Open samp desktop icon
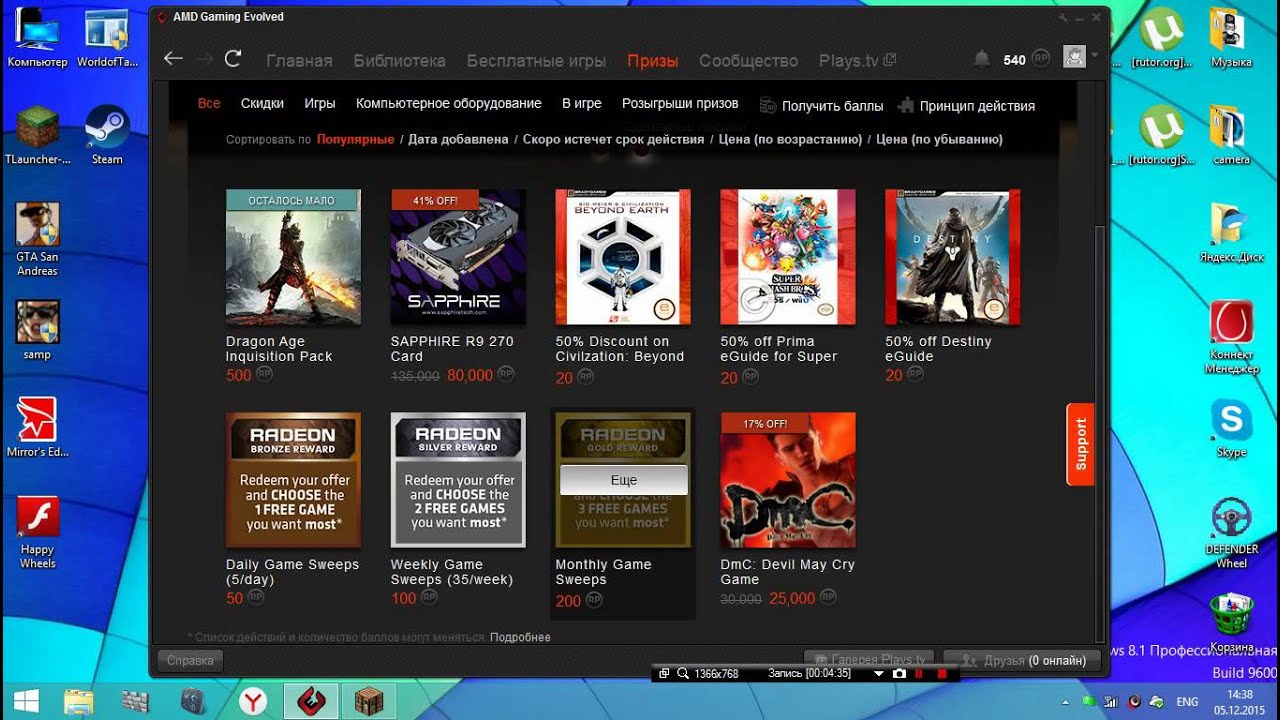Image resolution: width=1280 pixels, height=720 pixels. tap(37, 330)
